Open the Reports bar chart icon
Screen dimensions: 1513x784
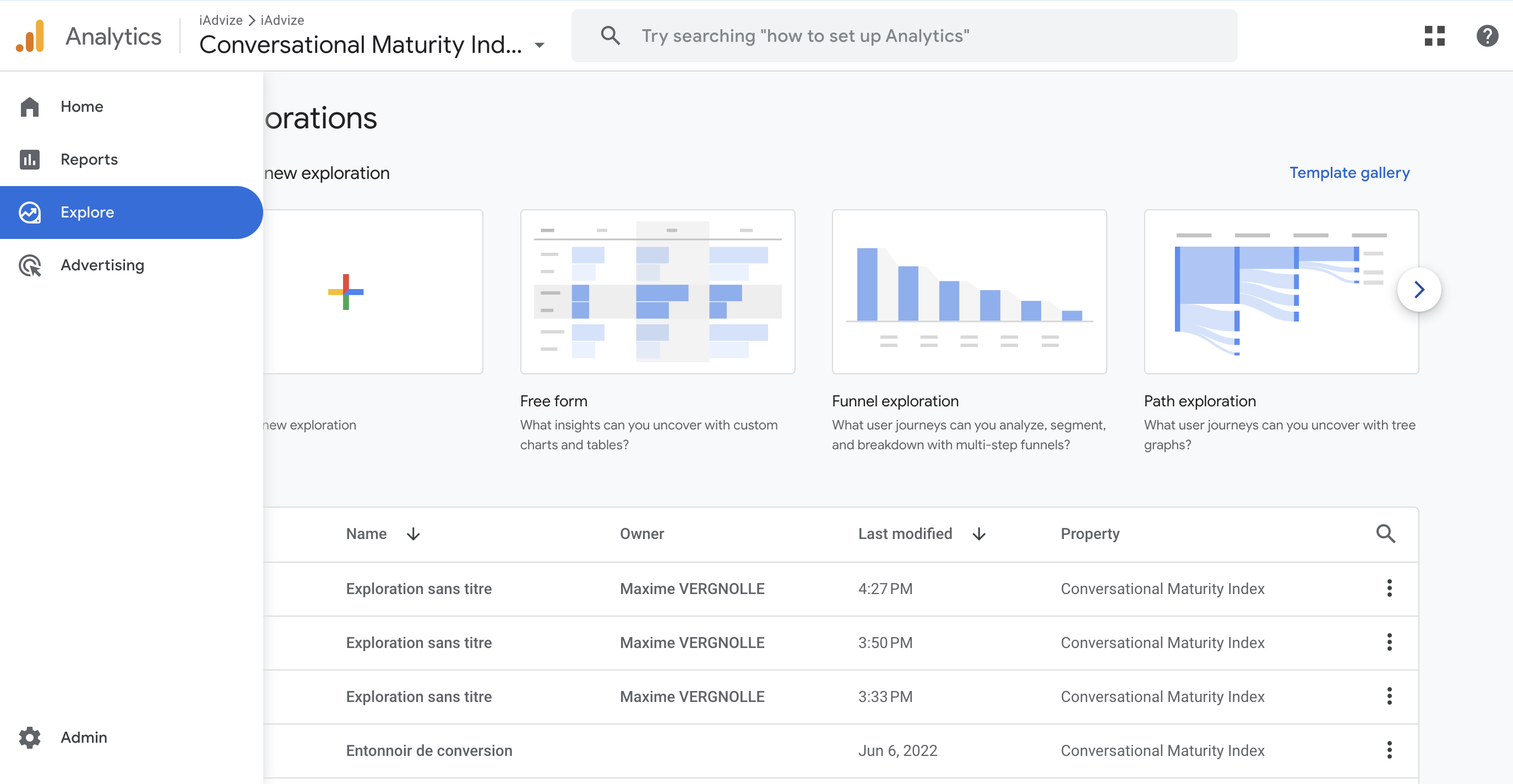click(x=30, y=160)
